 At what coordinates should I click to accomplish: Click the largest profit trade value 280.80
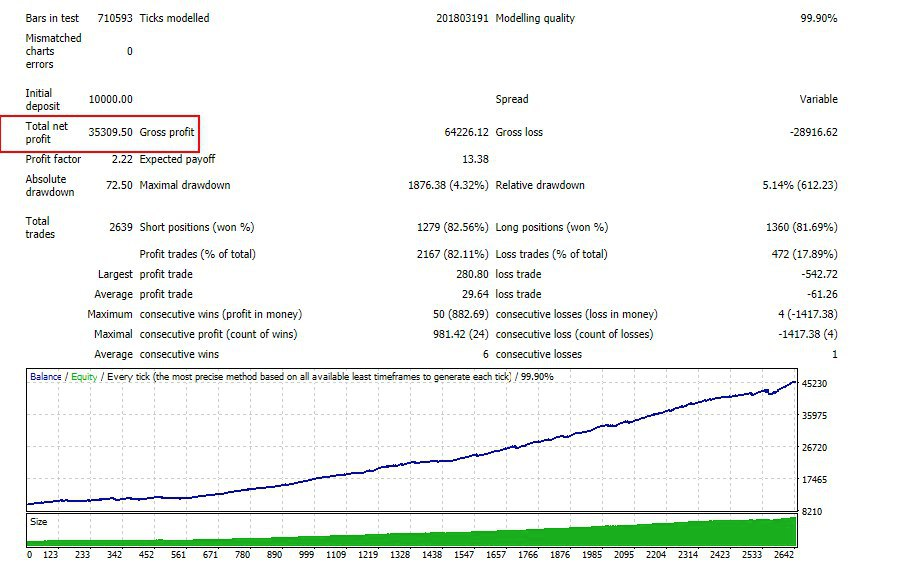(472, 274)
